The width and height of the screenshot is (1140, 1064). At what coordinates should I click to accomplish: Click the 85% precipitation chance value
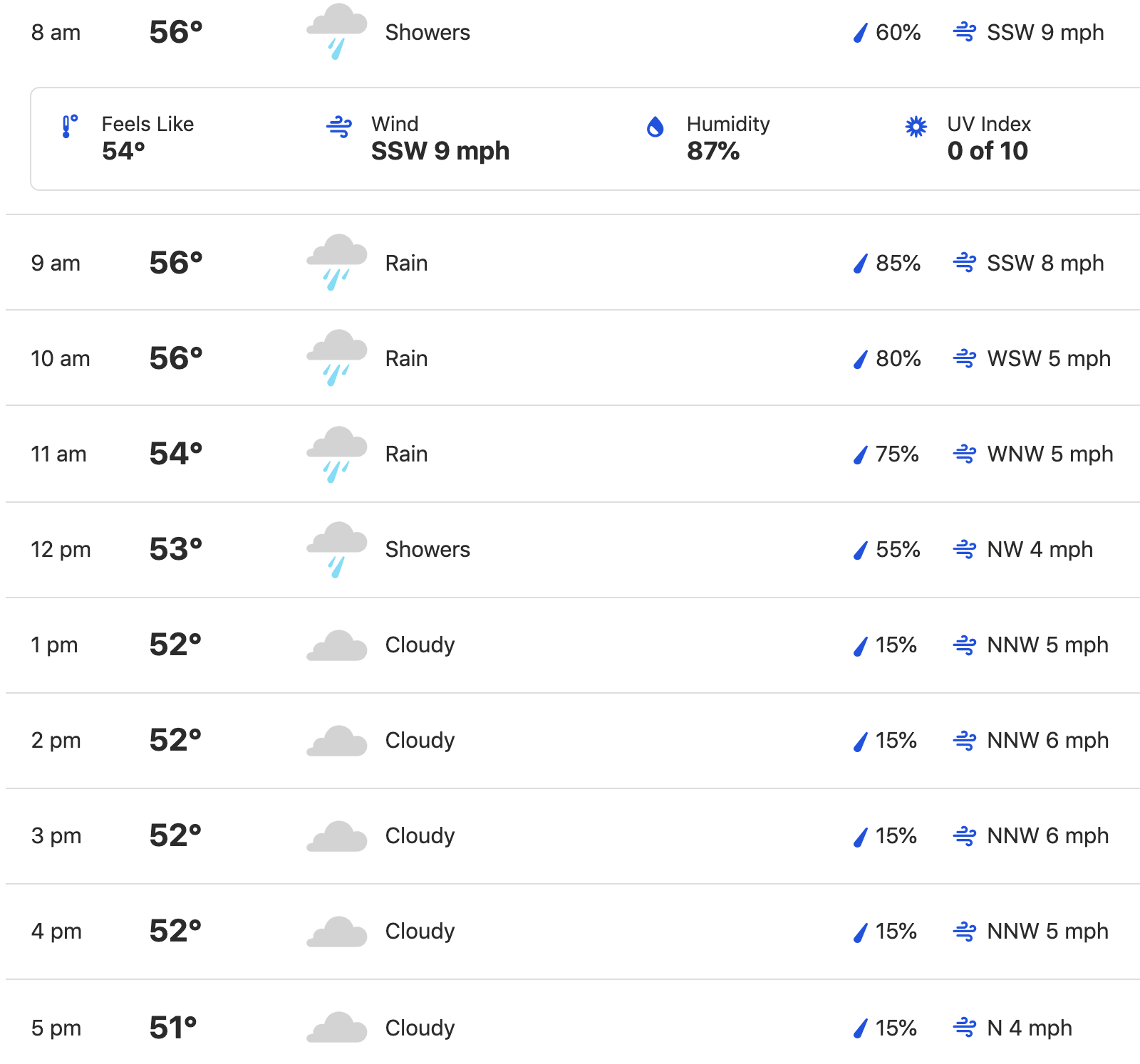coord(898,263)
